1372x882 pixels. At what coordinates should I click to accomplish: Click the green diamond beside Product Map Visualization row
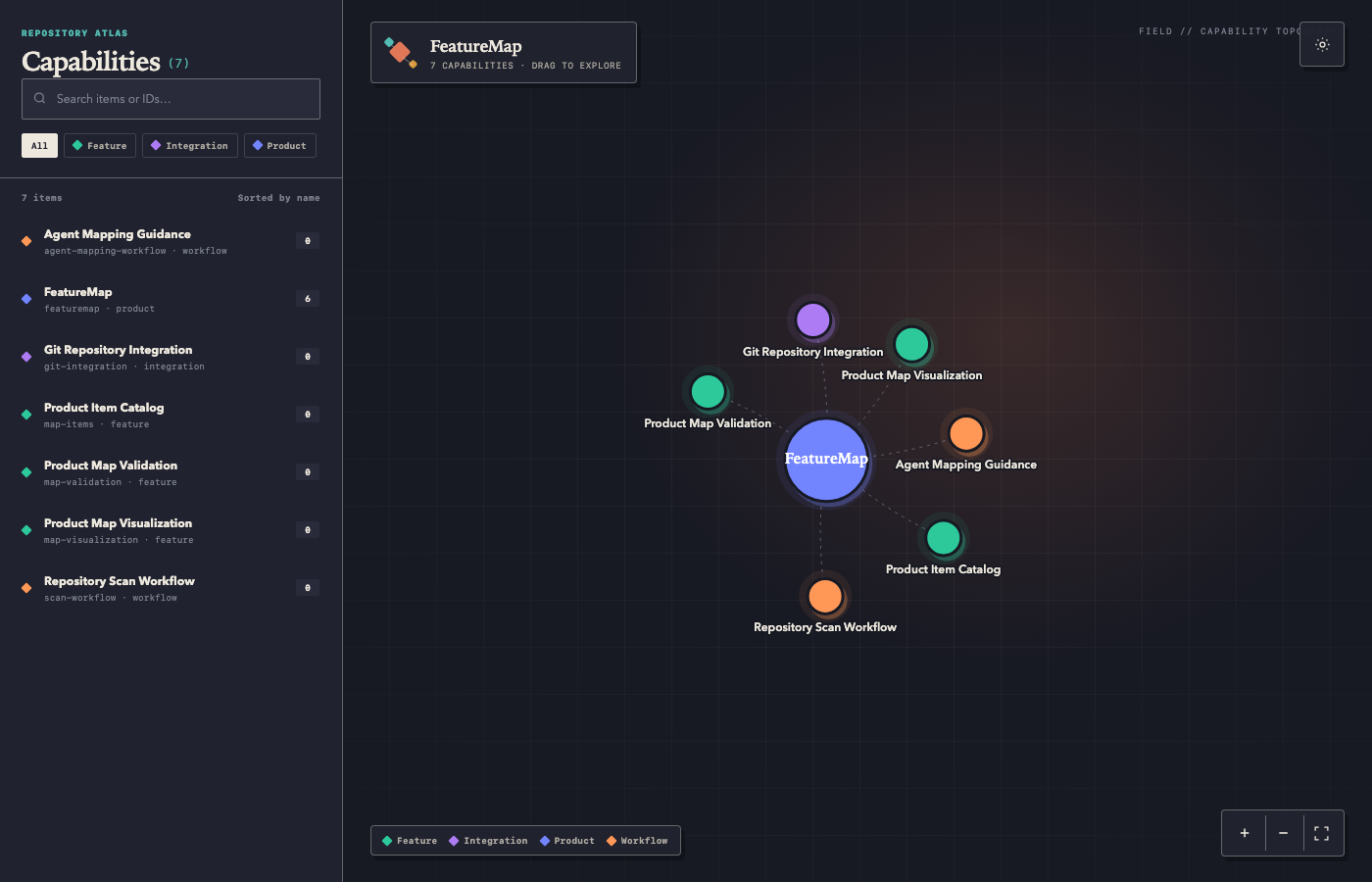pos(26,530)
